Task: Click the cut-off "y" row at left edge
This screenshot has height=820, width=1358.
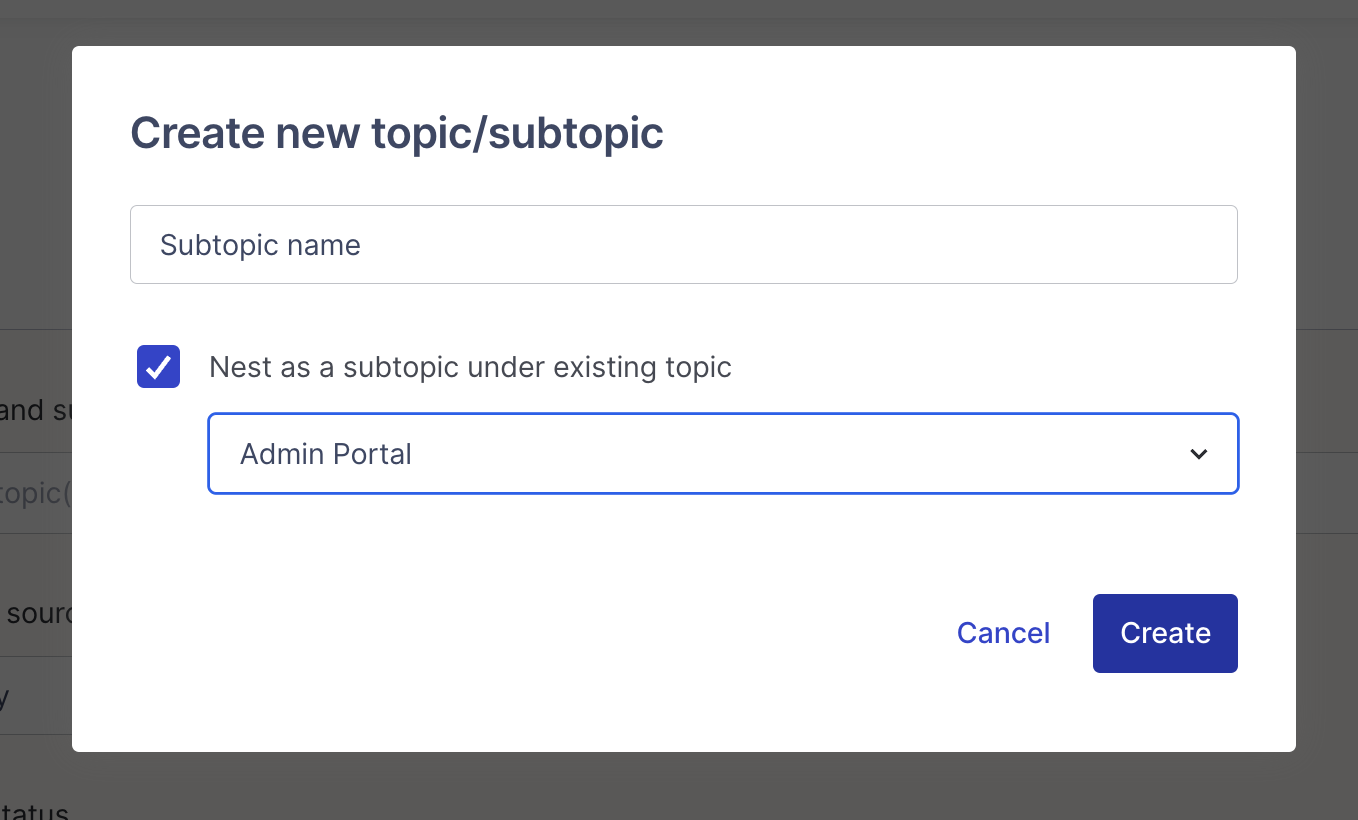Action: click(x=6, y=697)
